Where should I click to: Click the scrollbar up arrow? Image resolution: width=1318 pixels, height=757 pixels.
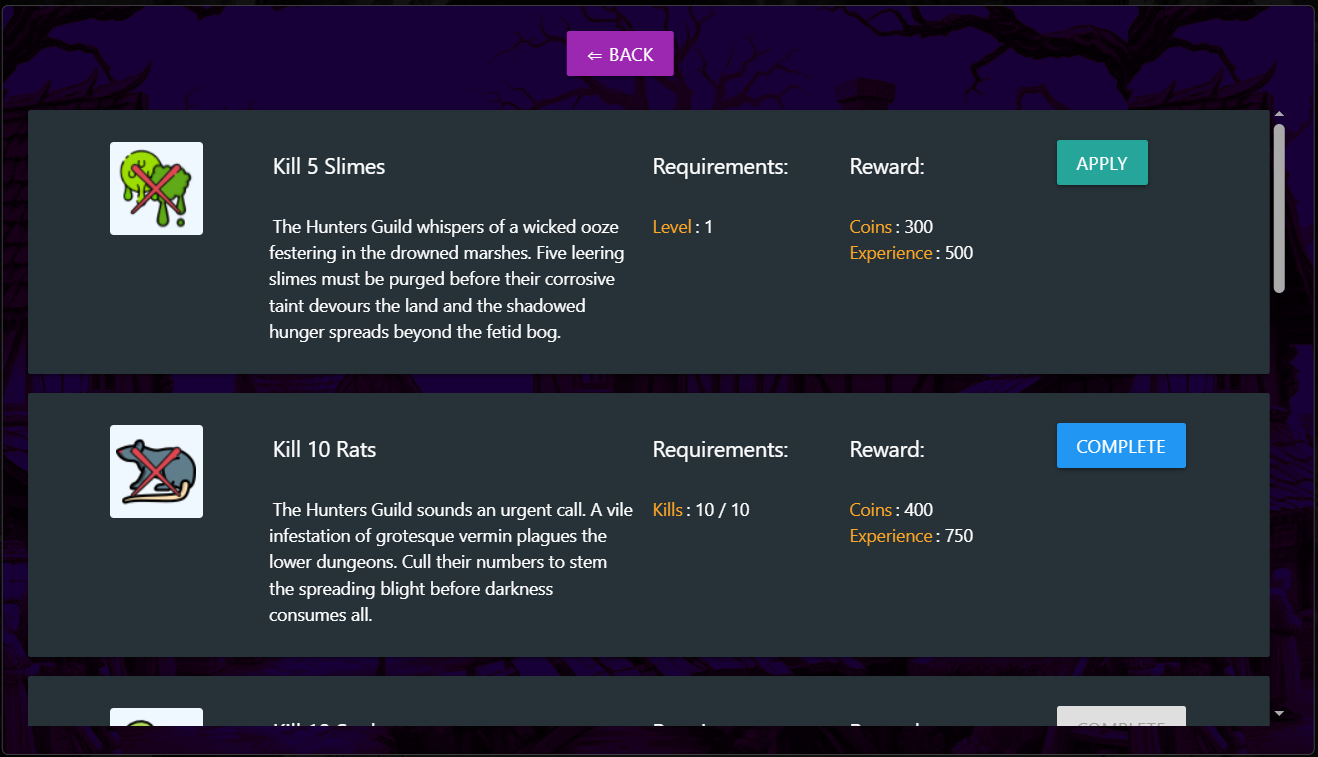tap(1279, 115)
